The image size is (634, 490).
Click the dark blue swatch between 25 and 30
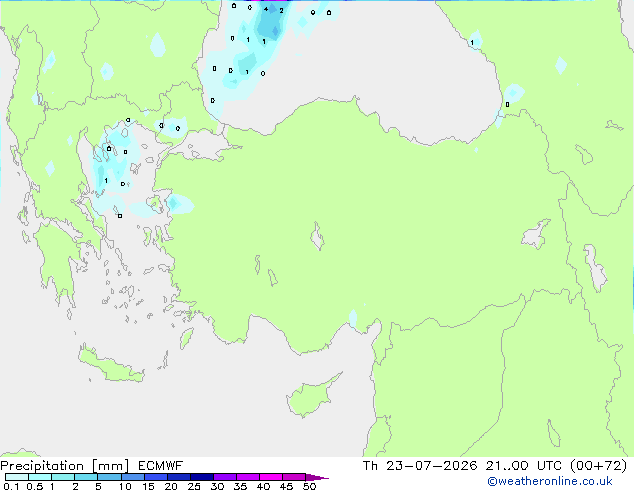click(x=202, y=477)
